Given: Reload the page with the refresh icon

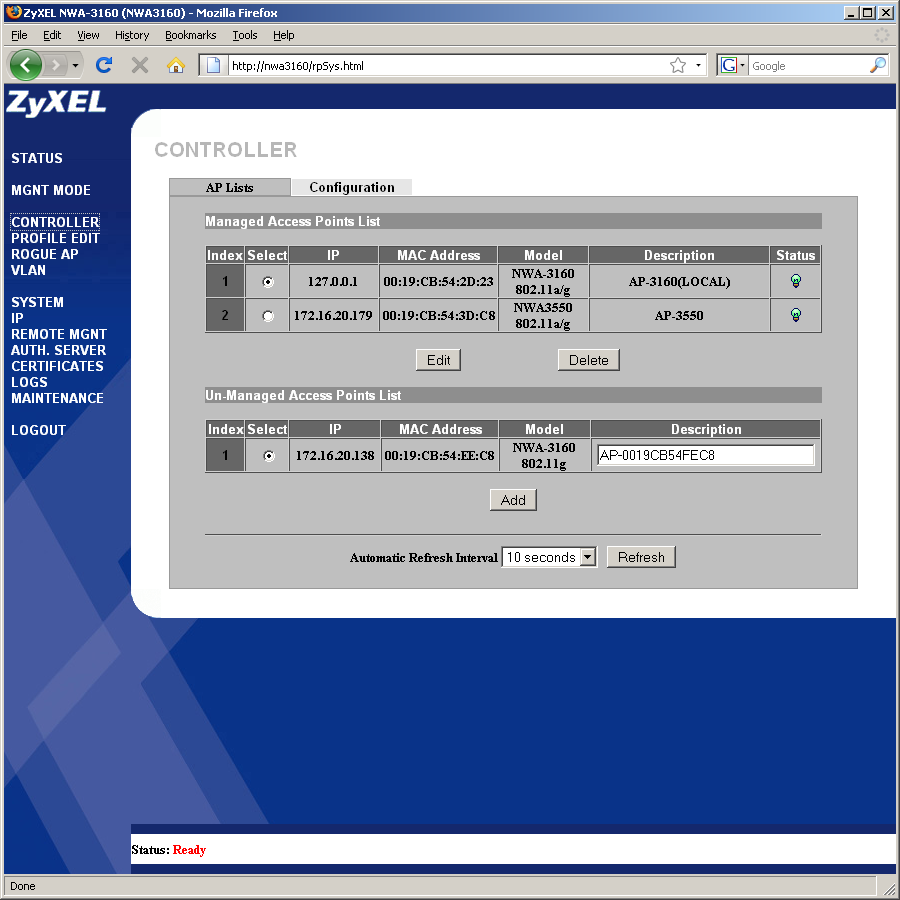Looking at the screenshot, I should 104,65.
